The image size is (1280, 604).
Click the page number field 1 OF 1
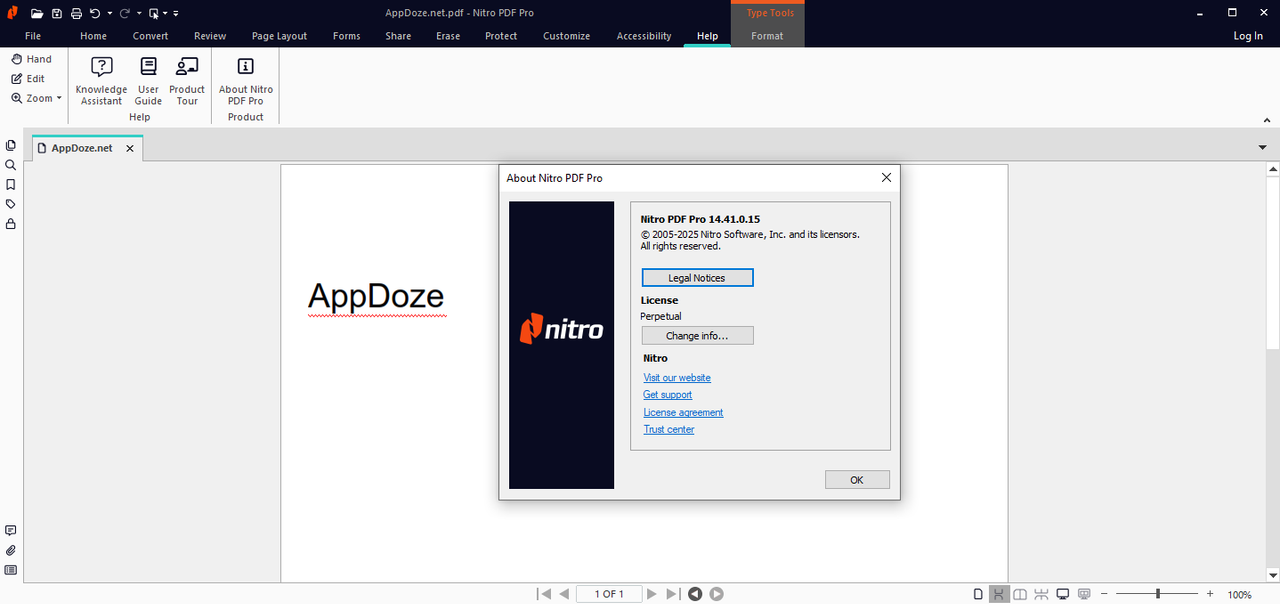pos(608,594)
